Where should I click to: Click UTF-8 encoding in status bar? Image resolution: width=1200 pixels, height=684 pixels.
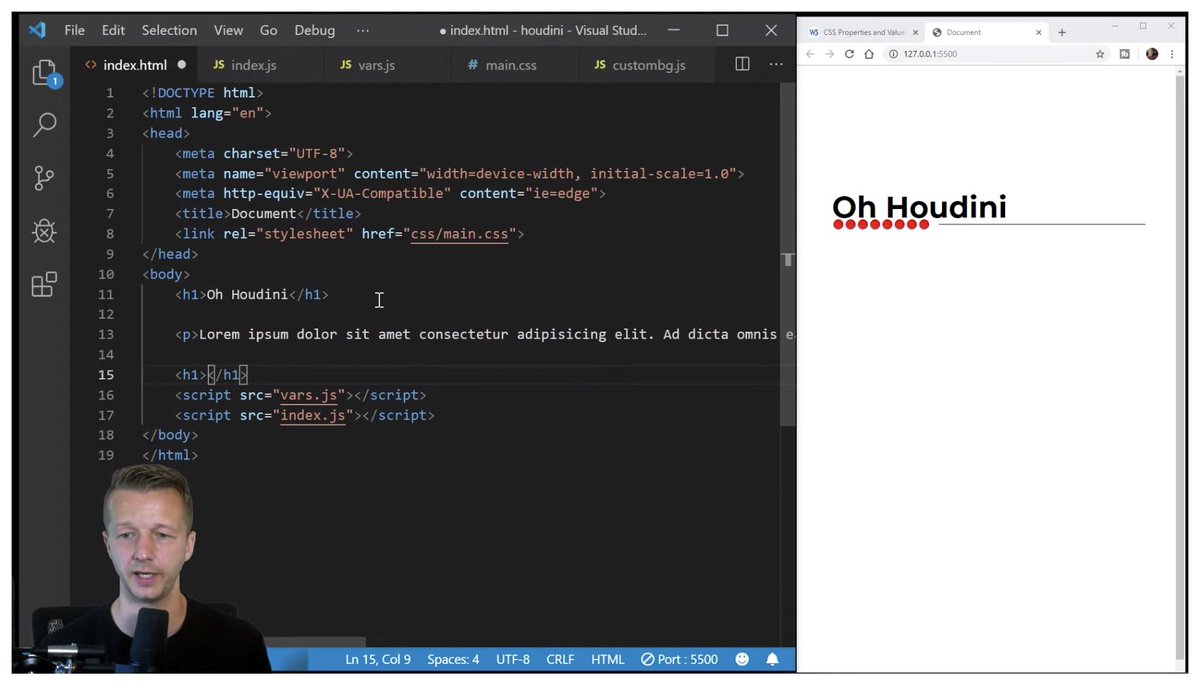point(513,659)
